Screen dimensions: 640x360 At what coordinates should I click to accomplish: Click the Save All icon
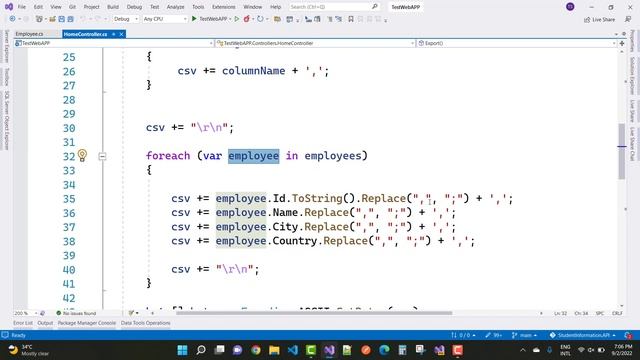point(71,19)
